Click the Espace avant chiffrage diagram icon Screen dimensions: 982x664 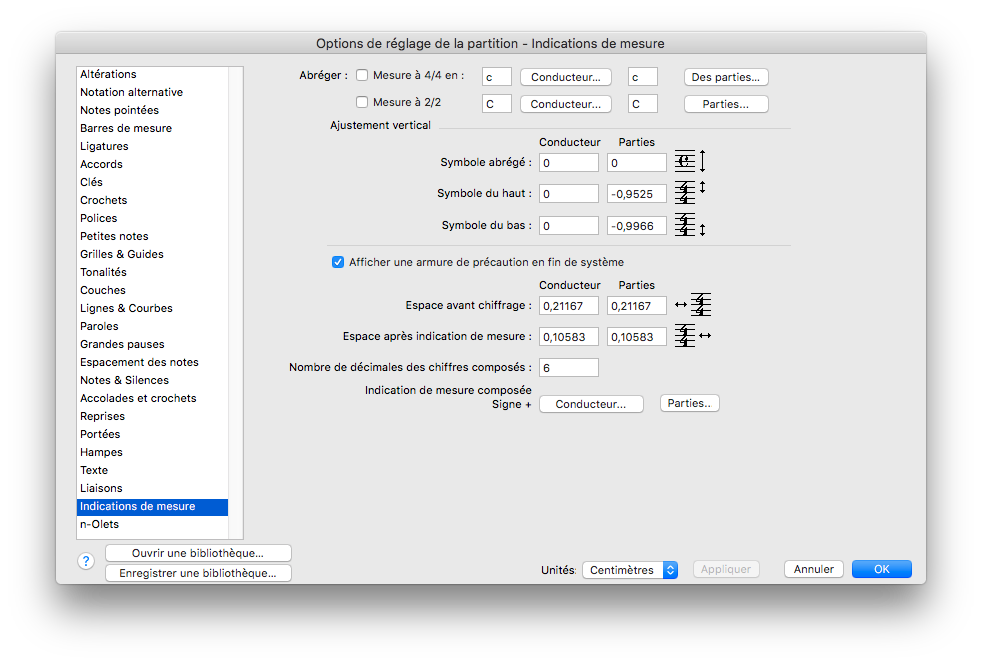(x=693, y=305)
